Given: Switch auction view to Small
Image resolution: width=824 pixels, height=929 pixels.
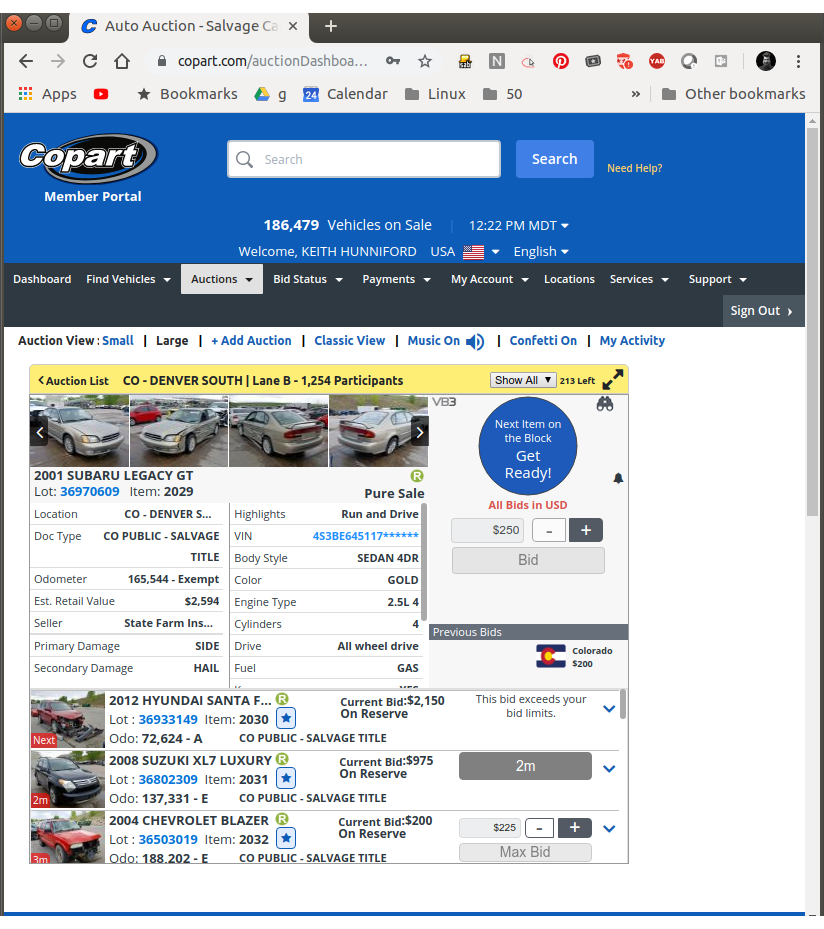Looking at the screenshot, I should pyautogui.click(x=118, y=341).
